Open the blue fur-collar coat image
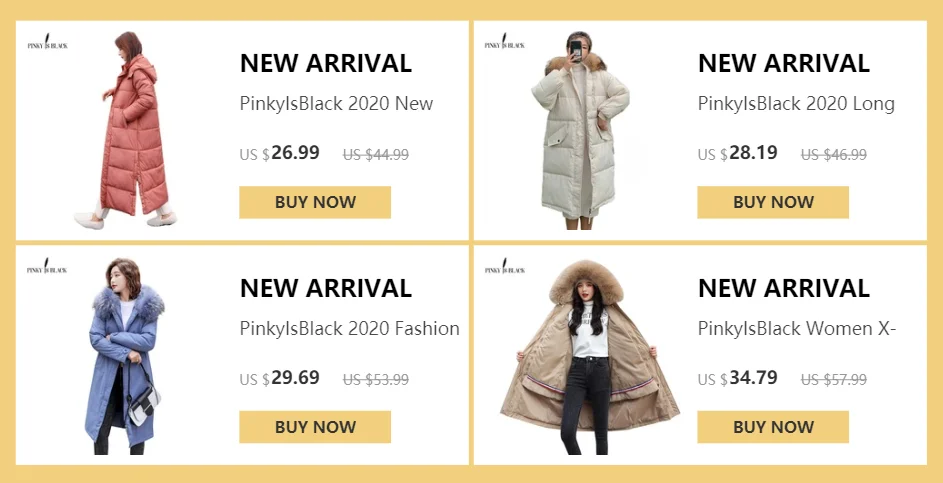This screenshot has width=943, height=483. [125, 356]
